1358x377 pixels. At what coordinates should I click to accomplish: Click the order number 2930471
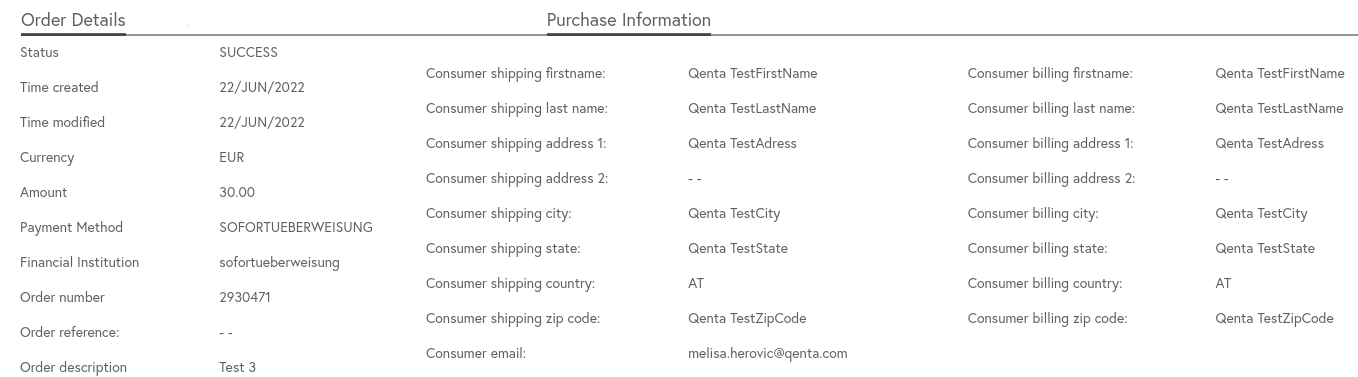pos(245,297)
